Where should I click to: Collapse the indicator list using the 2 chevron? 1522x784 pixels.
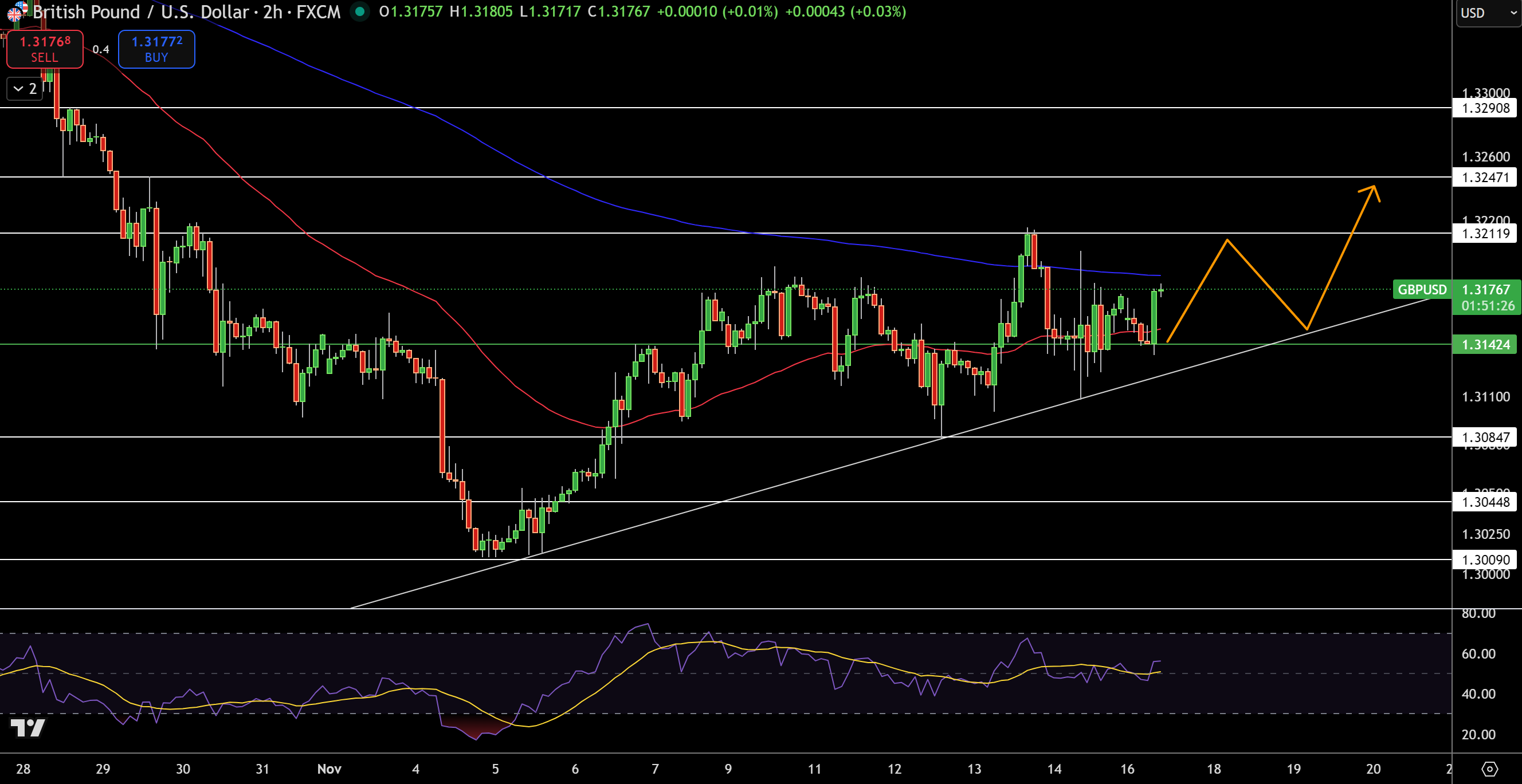pos(24,89)
